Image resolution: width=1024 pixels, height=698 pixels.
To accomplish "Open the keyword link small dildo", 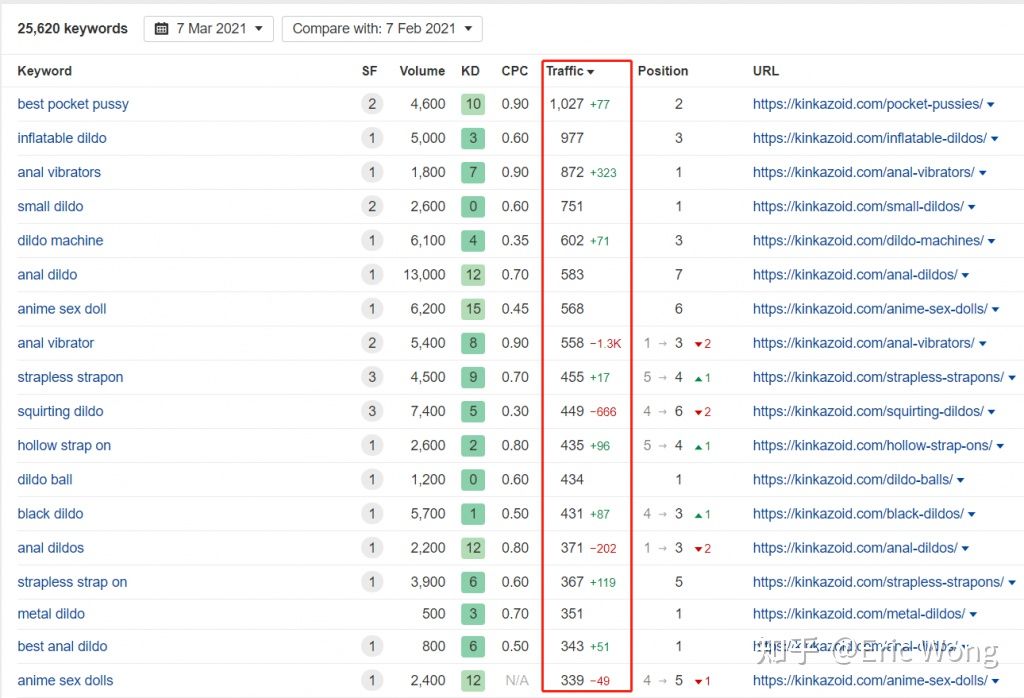I will (50, 206).
